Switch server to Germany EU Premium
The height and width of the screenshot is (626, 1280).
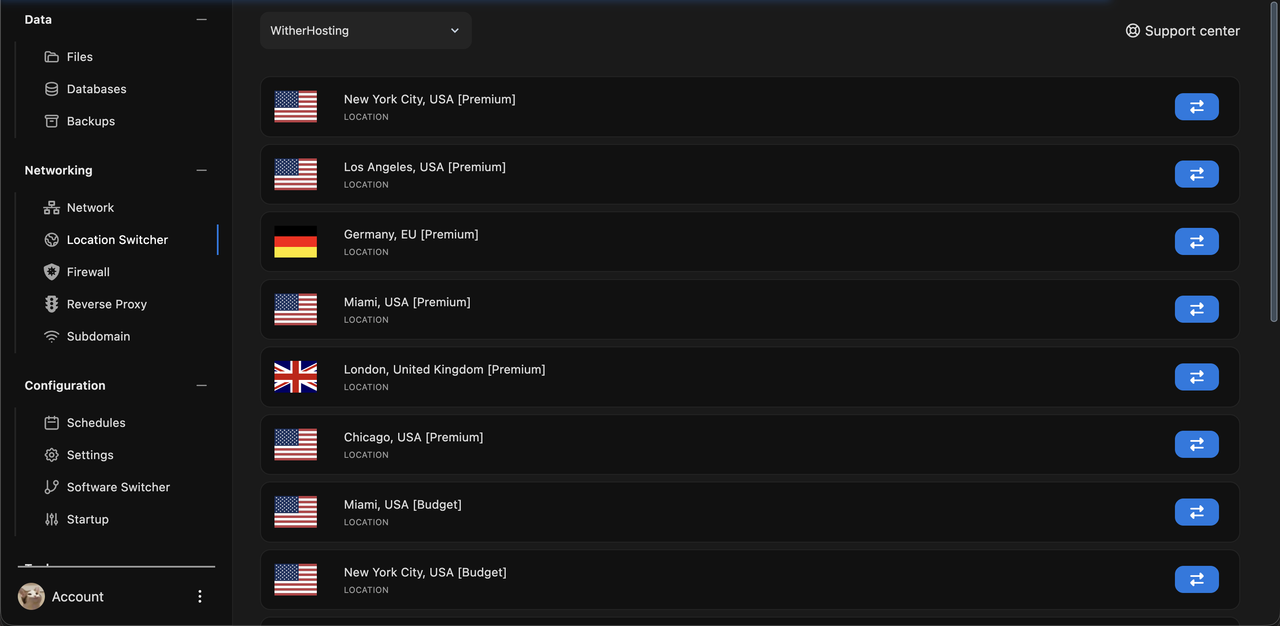(1197, 242)
